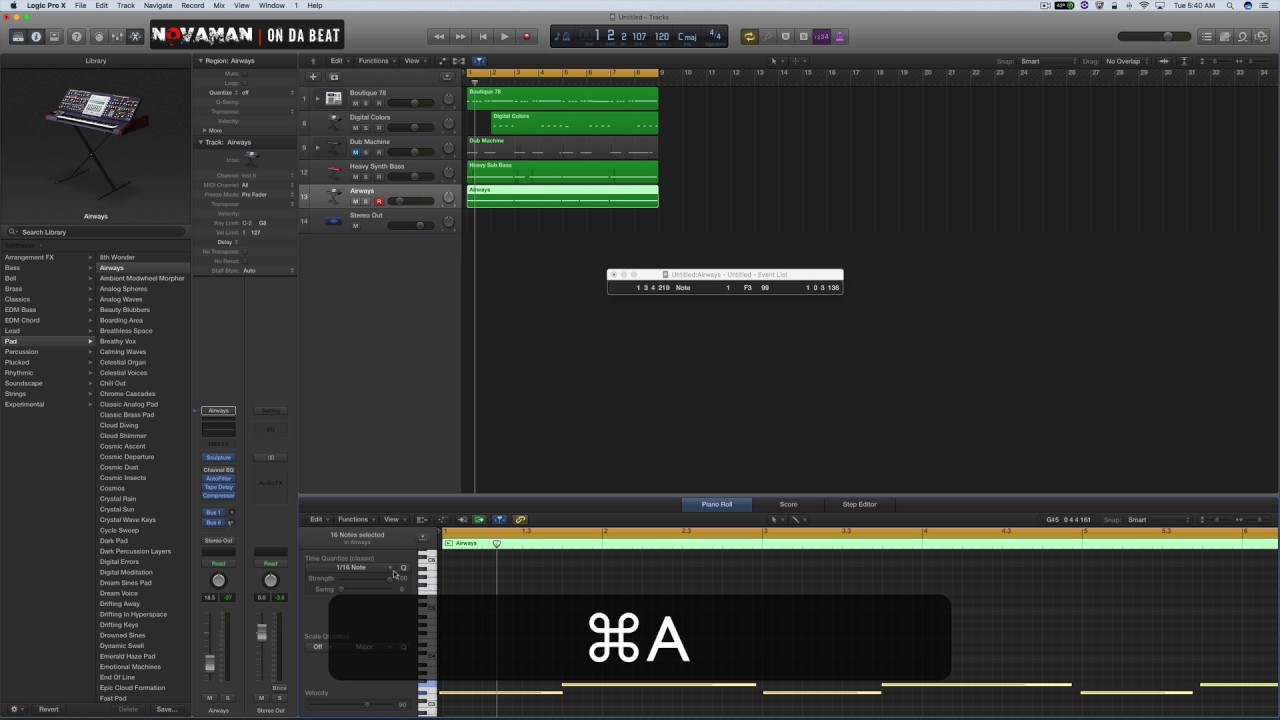Screen dimensions: 1280x720
Task: Mute the Airways channel strip
Action: 209,698
